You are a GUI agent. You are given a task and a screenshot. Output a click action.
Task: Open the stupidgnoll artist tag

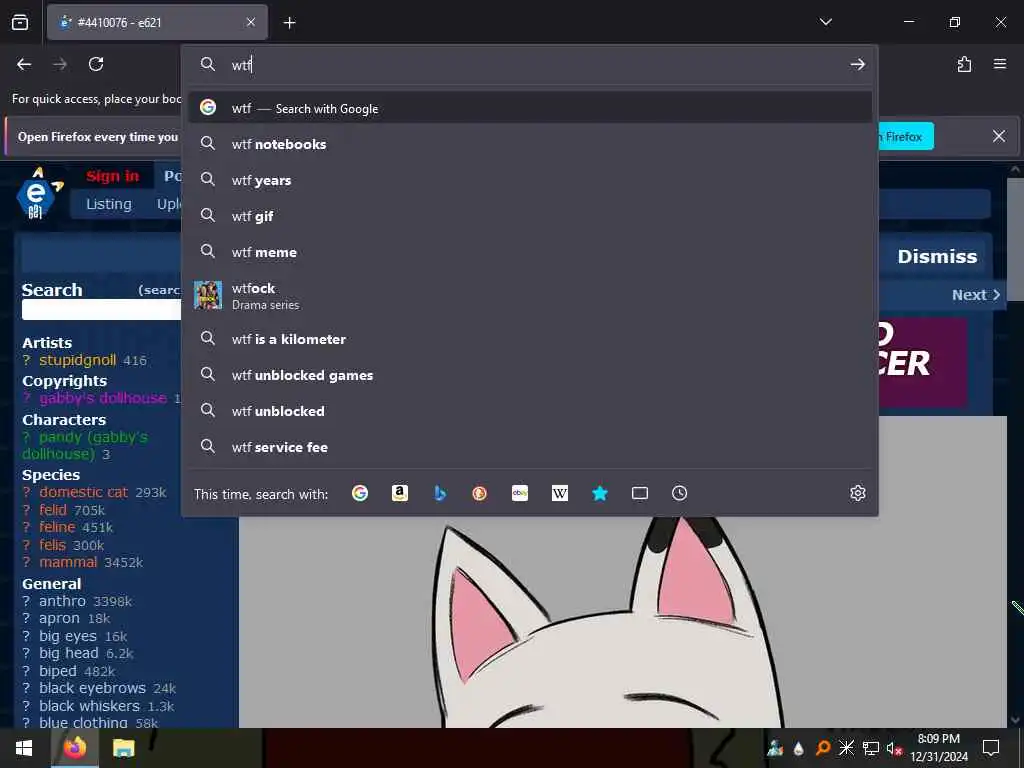[78, 360]
